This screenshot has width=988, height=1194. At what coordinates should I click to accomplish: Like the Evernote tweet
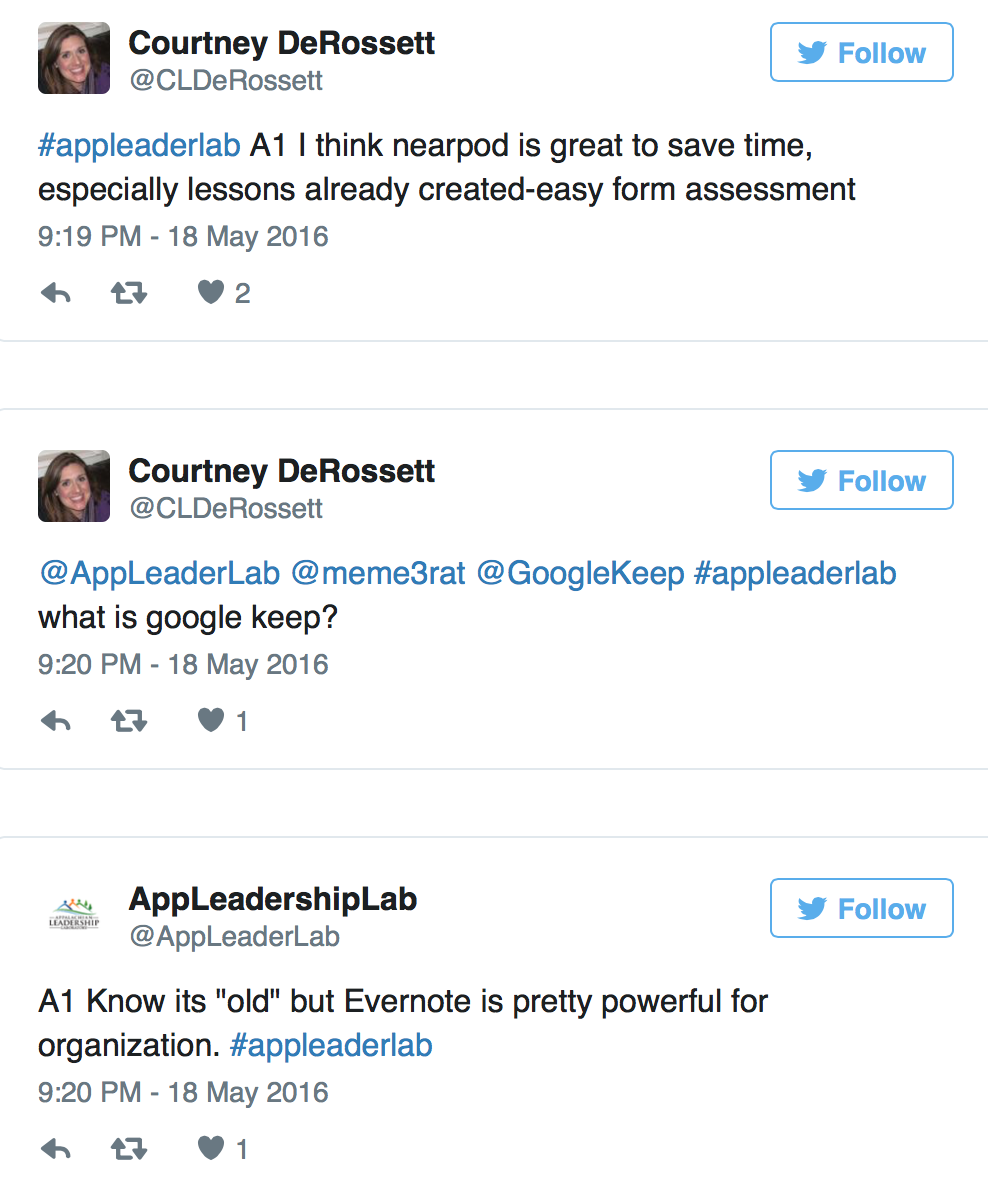[x=211, y=1148]
